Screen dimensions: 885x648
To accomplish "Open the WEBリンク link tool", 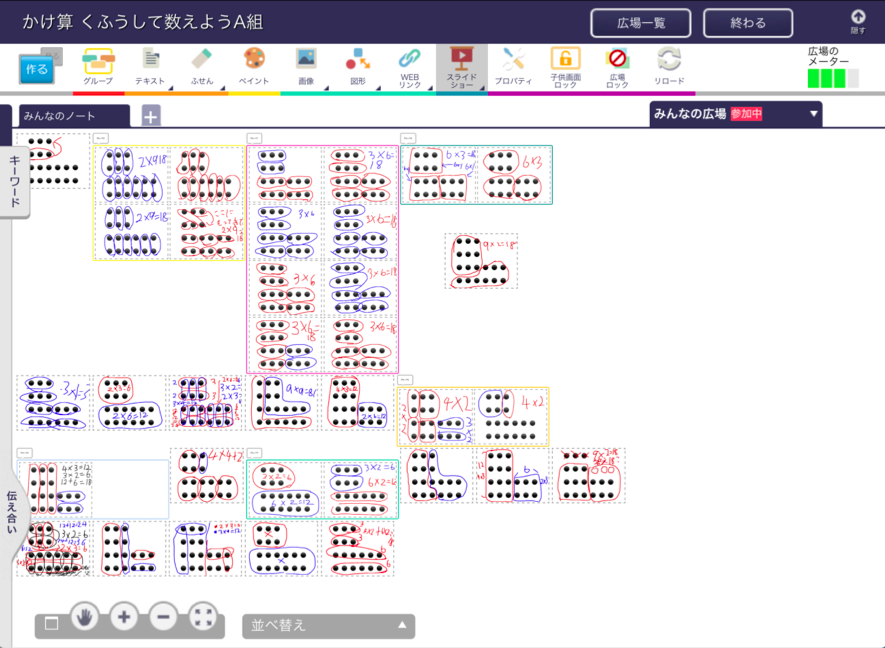I will click(x=410, y=66).
